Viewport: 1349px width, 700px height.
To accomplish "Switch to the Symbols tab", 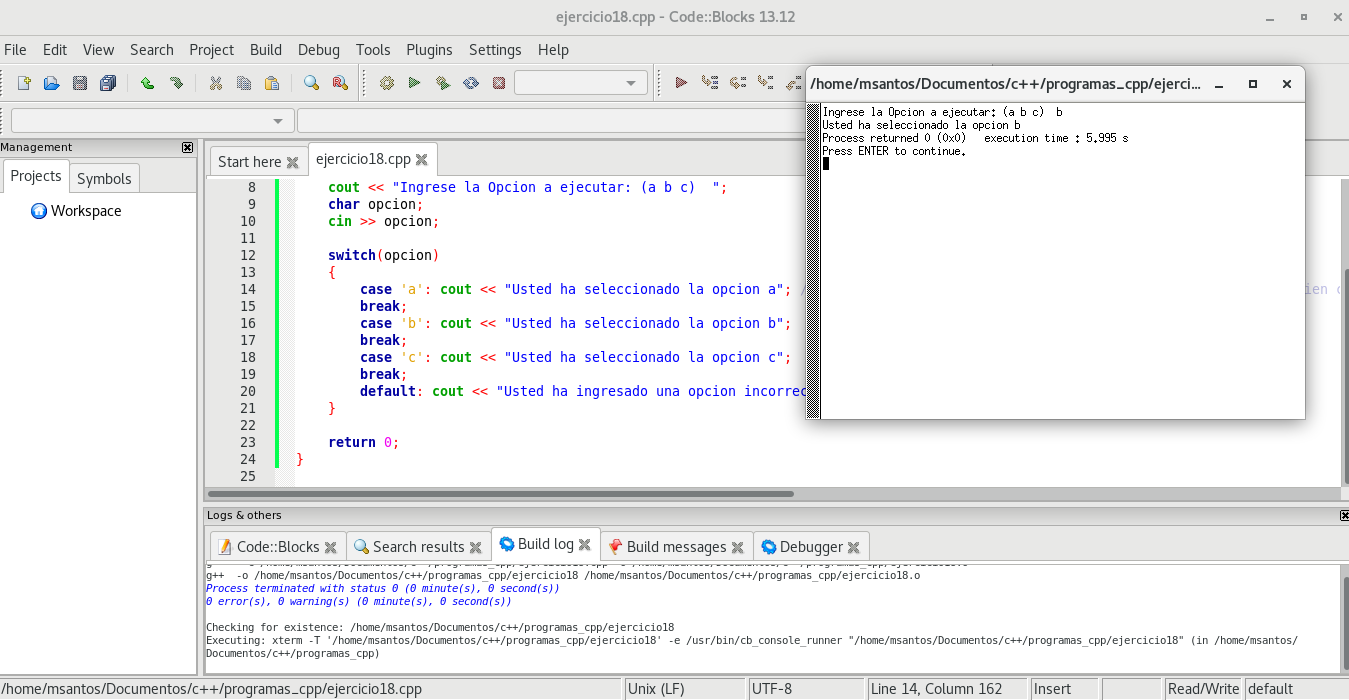I will pos(104,178).
